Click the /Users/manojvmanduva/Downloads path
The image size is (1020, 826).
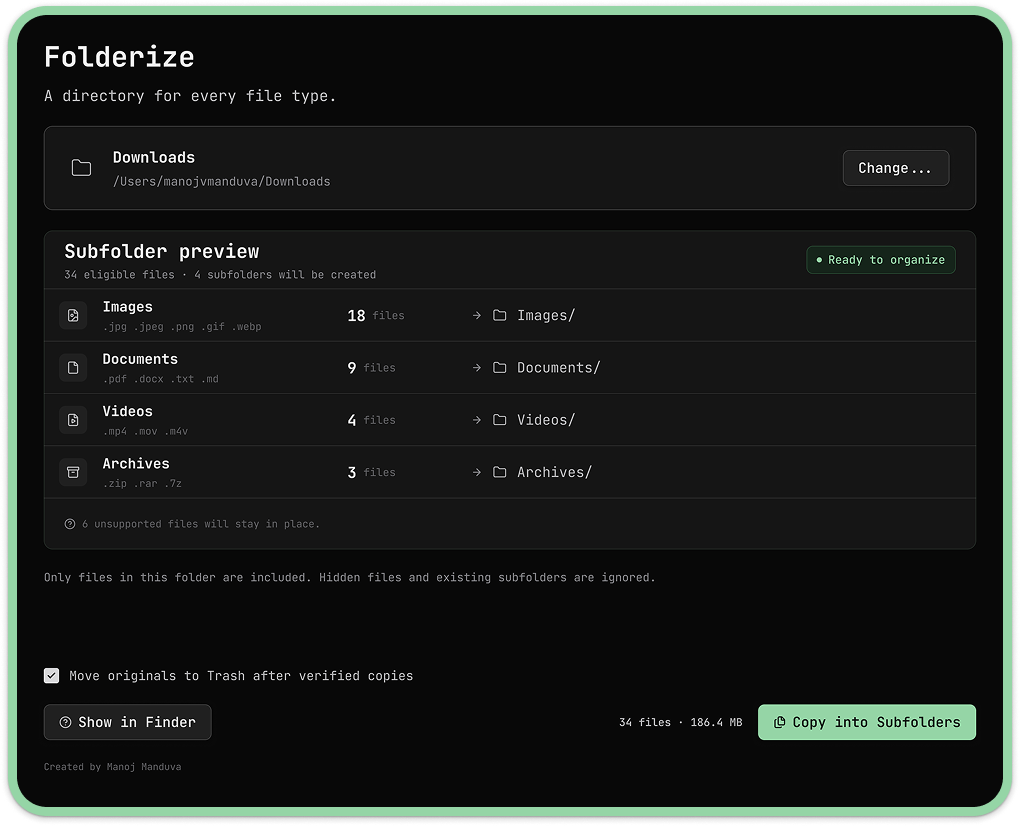pos(221,181)
